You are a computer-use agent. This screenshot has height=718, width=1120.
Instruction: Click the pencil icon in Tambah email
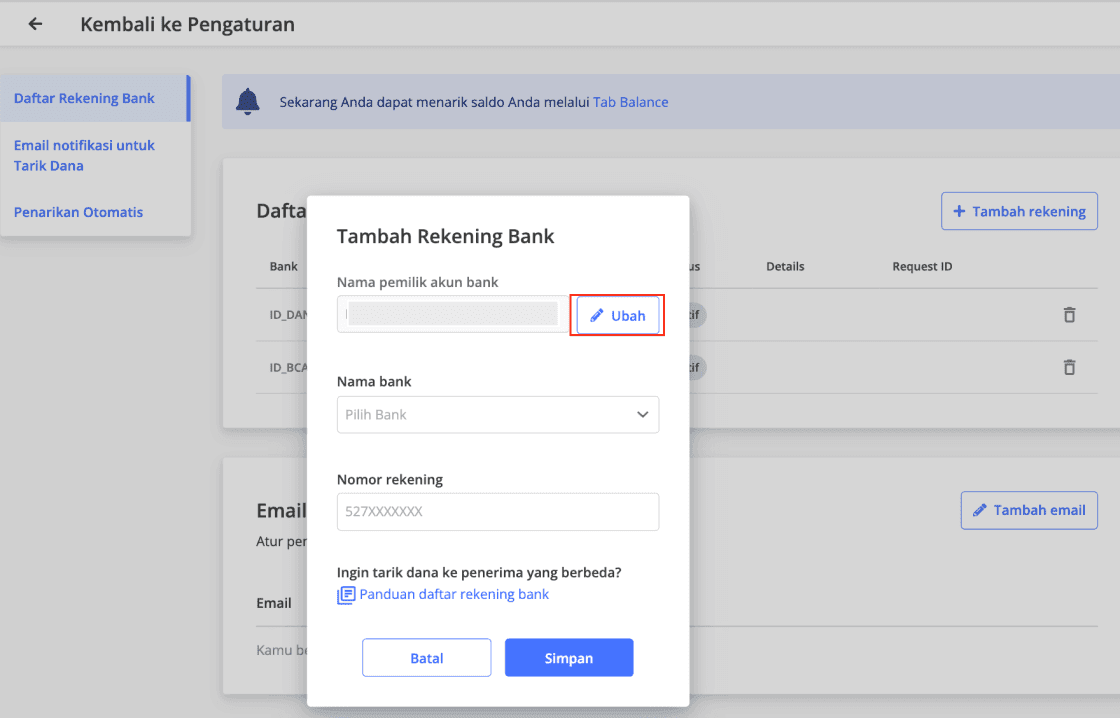click(980, 510)
